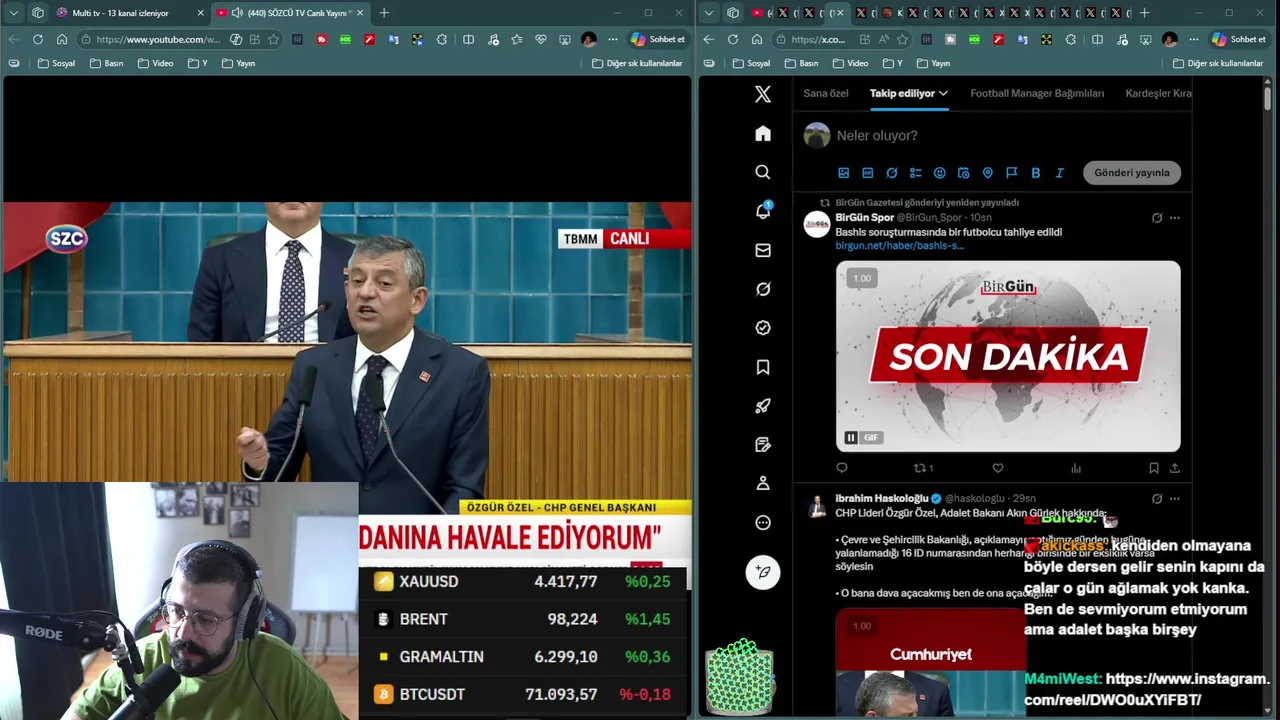The height and width of the screenshot is (720, 1280).
Task: Switch to the Sana özel tab
Action: pyautogui.click(x=826, y=93)
